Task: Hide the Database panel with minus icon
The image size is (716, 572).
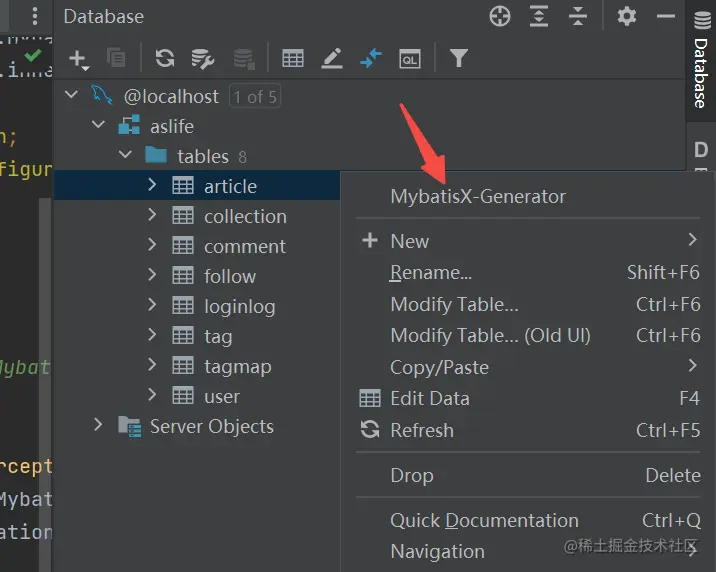Action: pyautogui.click(x=665, y=16)
